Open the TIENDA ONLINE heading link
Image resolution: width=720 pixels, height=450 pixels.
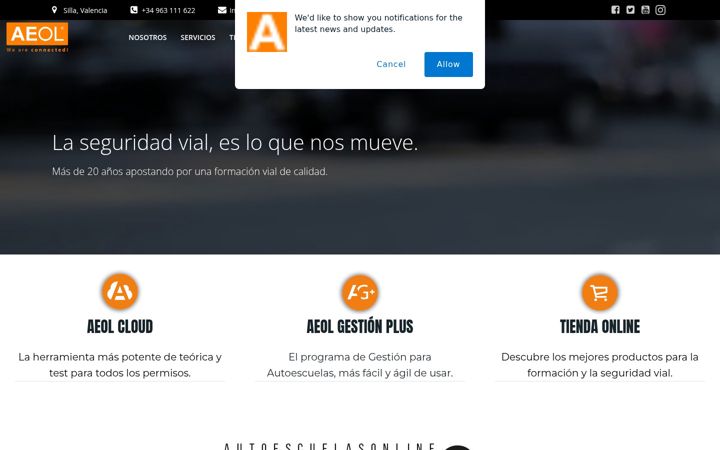(600, 326)
